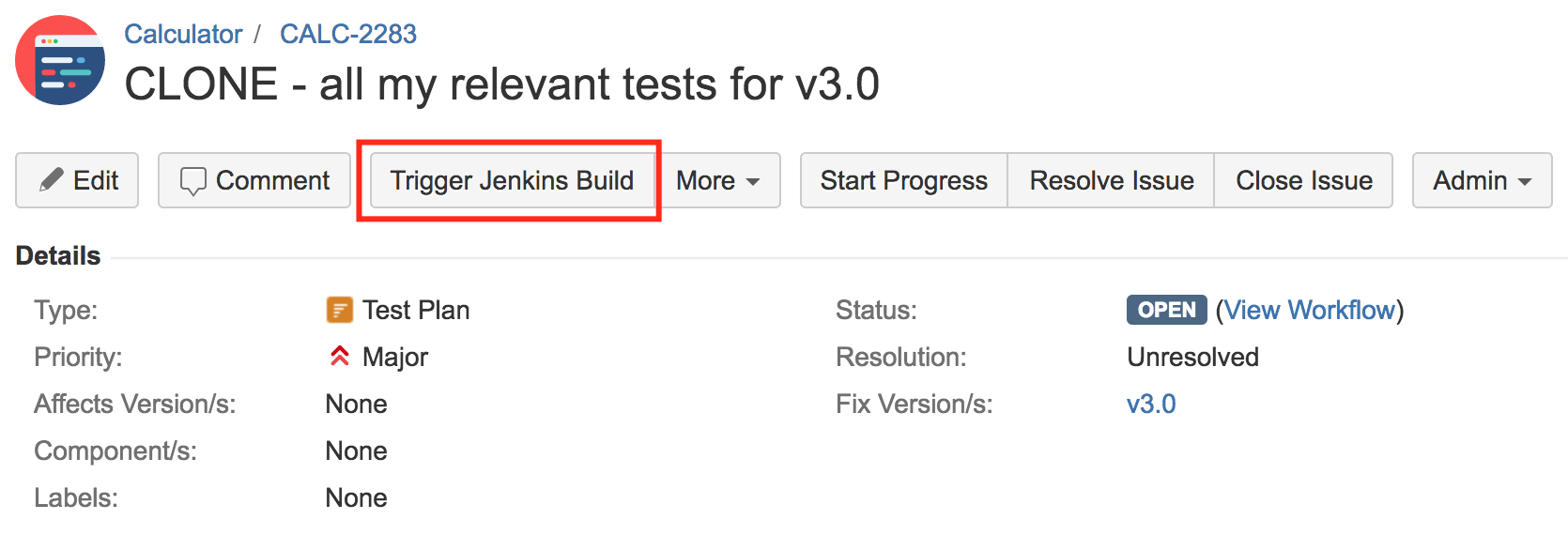Click the speech bubble Comment icon
The height and width of the screenshot is (535, 1568).
[x=193, y=181]
